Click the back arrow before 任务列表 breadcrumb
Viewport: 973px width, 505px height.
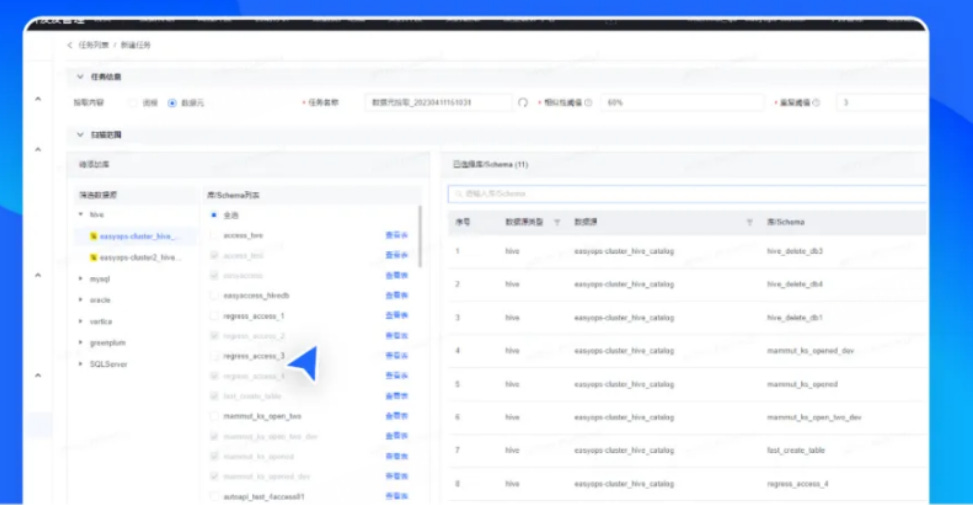point(70,45)
